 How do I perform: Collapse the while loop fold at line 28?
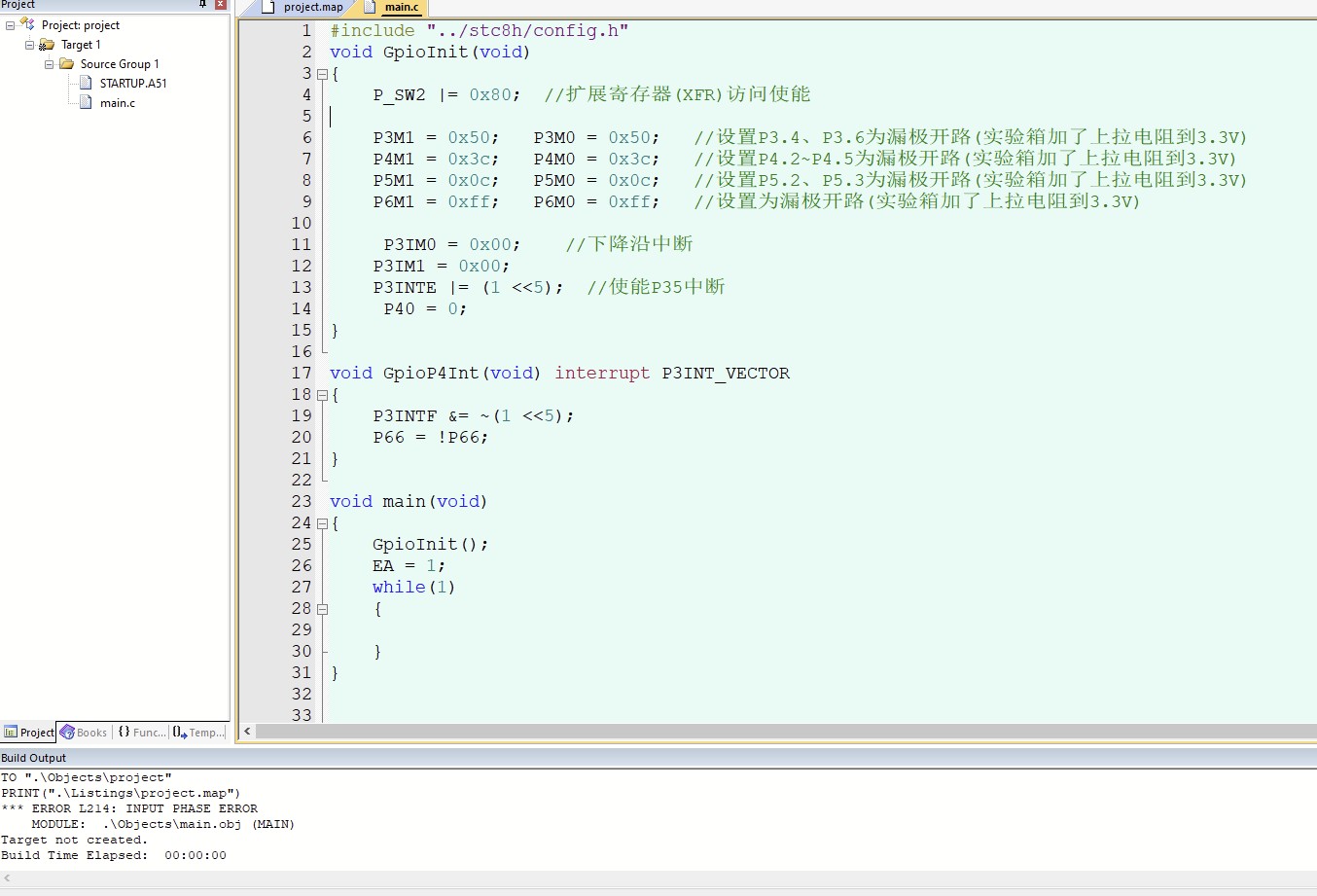pos(322,609)
